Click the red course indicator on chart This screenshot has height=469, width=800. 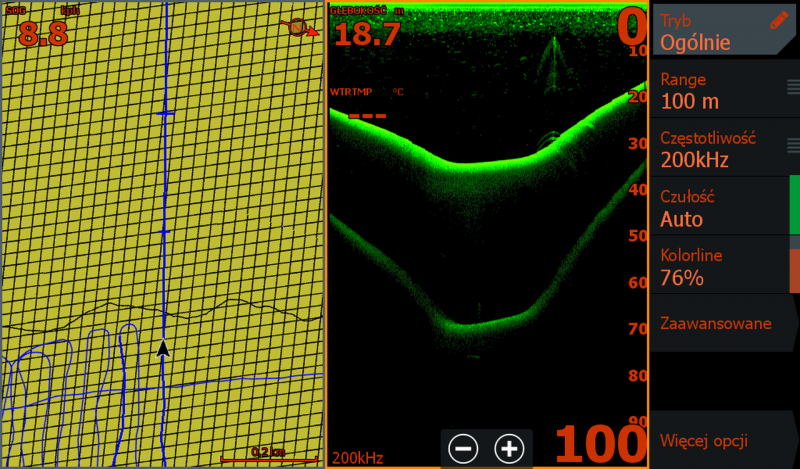(x=300, y=27)
